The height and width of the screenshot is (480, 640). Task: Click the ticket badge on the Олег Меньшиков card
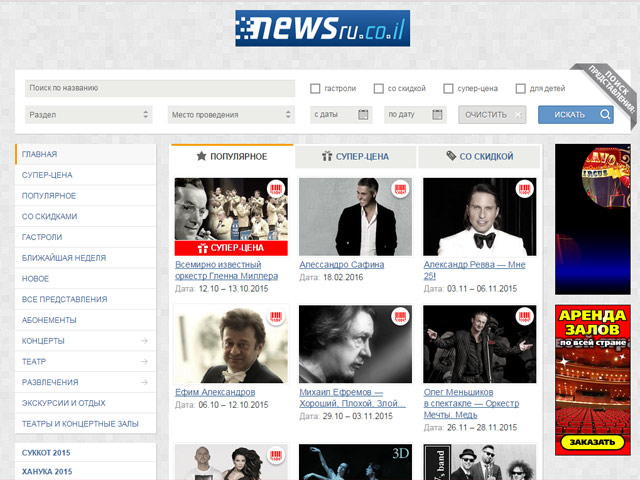(524, 317)
